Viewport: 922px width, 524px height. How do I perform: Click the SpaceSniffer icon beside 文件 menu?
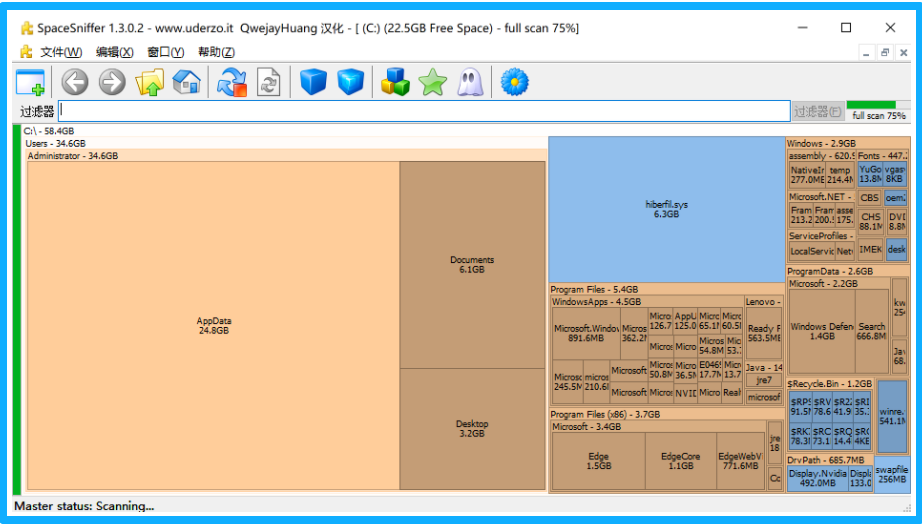coord(26,52)
